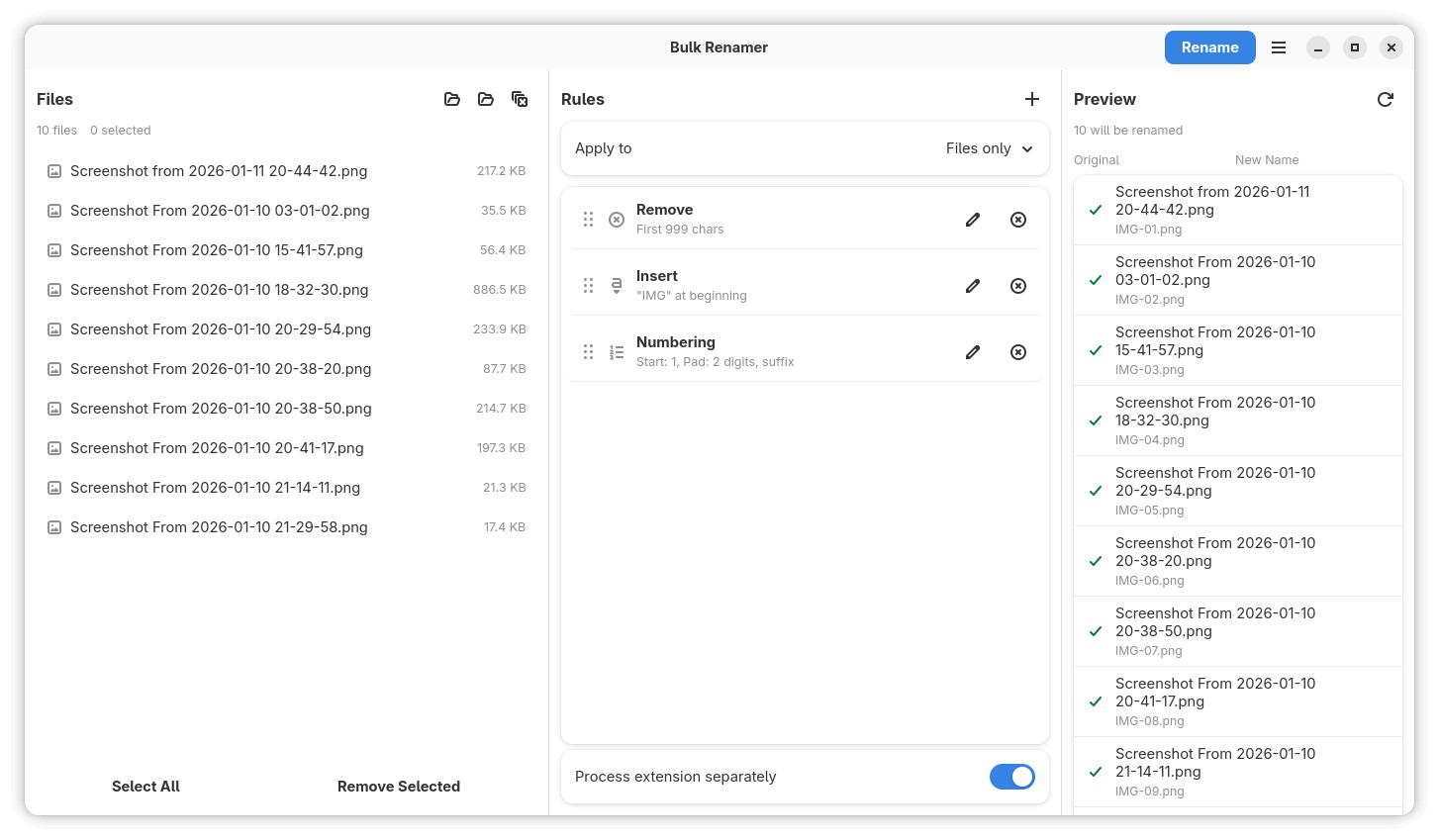This screenshot has width=1439, height=840.
Task: Click the Insert rule drag handle
Action: [588, 286]
